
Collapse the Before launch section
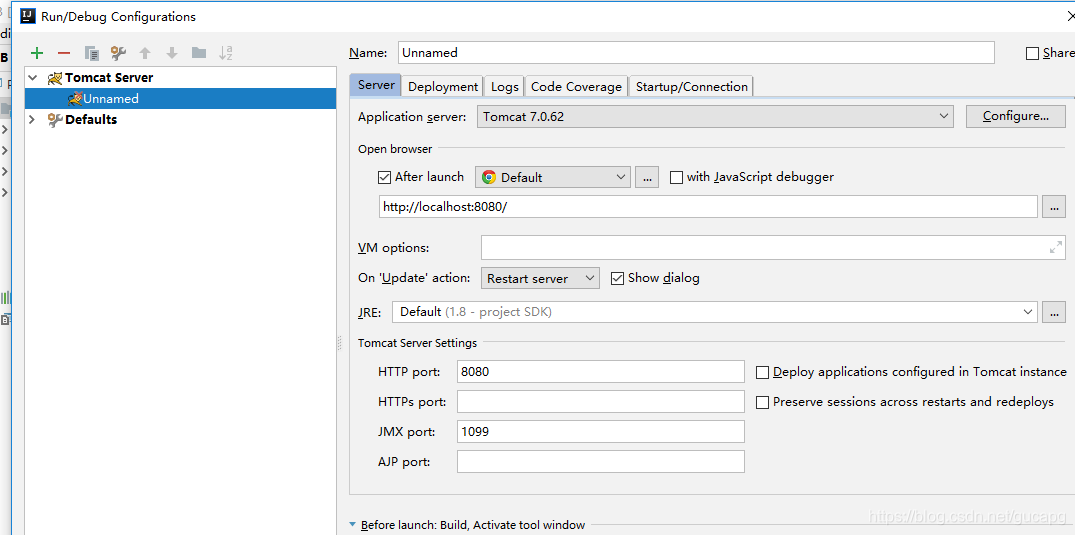tap(352, 525)
